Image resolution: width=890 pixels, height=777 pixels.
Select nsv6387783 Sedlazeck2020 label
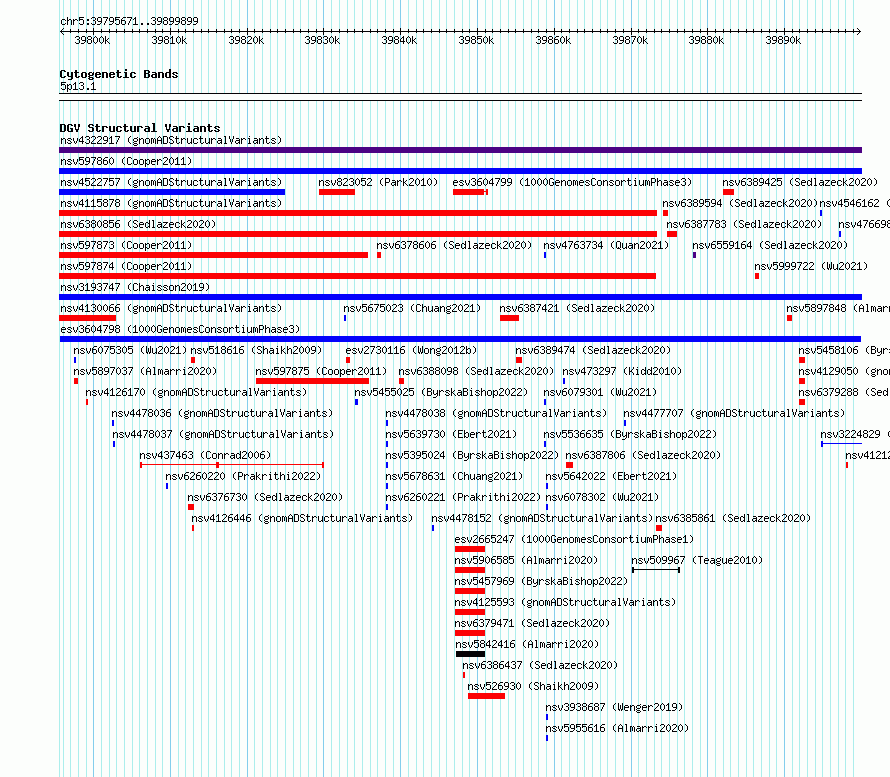coord(744,224)
